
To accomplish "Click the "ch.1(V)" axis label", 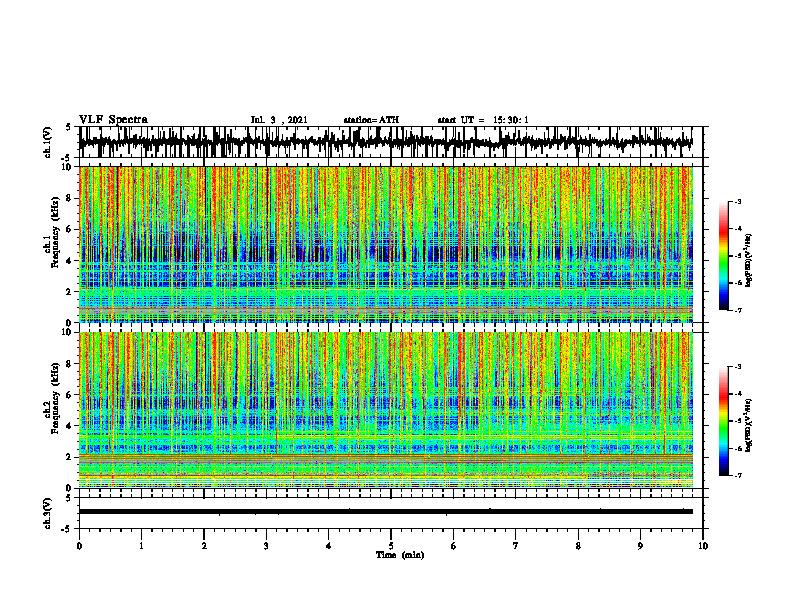I will (48, 142).
